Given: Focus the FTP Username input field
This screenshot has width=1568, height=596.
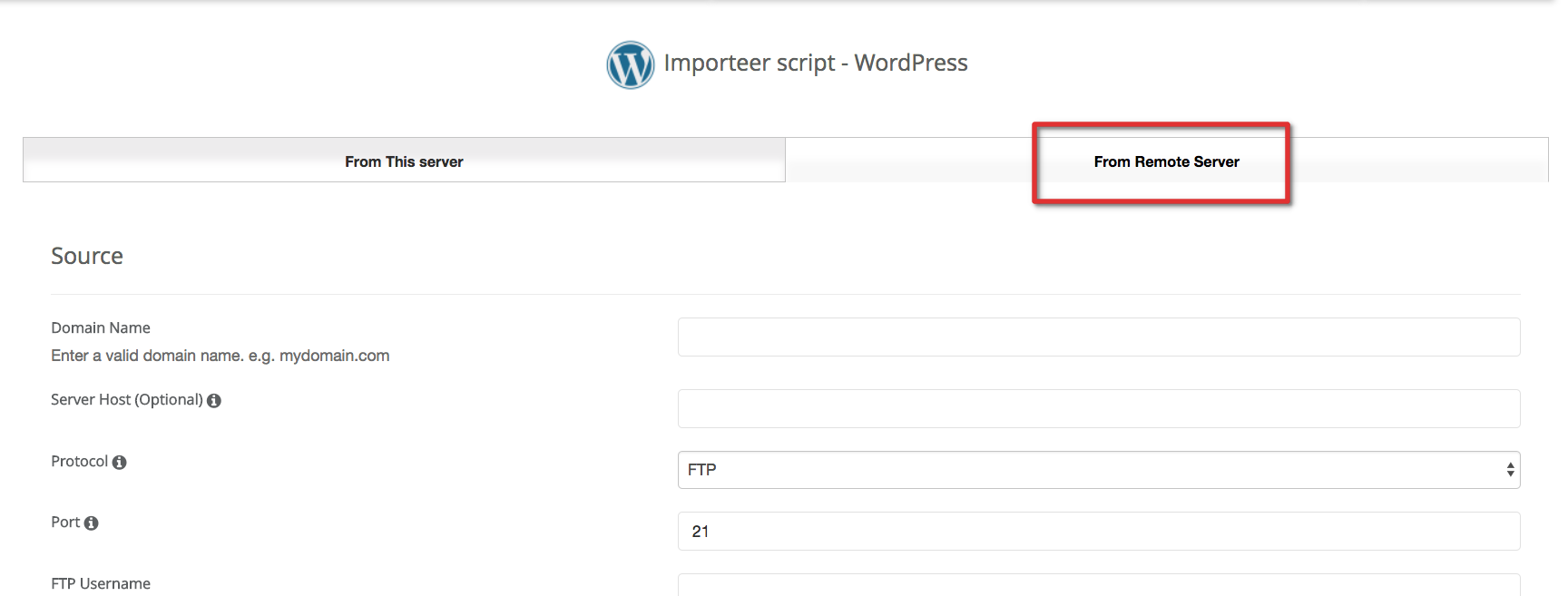Looking at the screenshot, I should pos(1098,586).
